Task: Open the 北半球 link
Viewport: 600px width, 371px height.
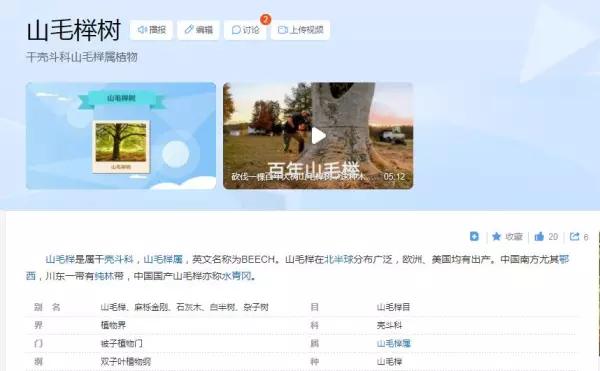Action: 339,259
